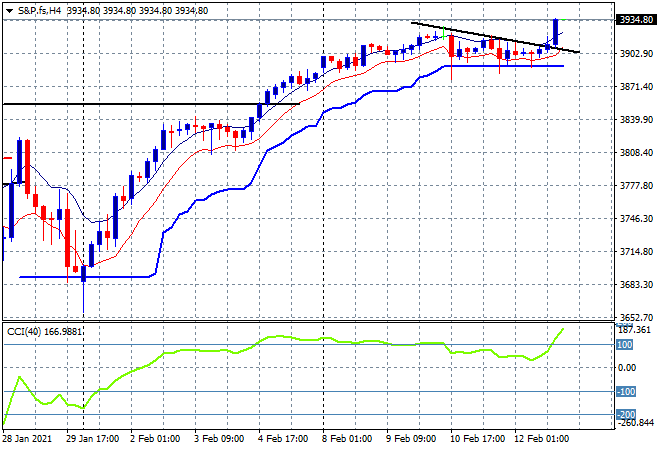Click the 28 Jan 2021 date label
Screen dimensions: 660x450
30,439
